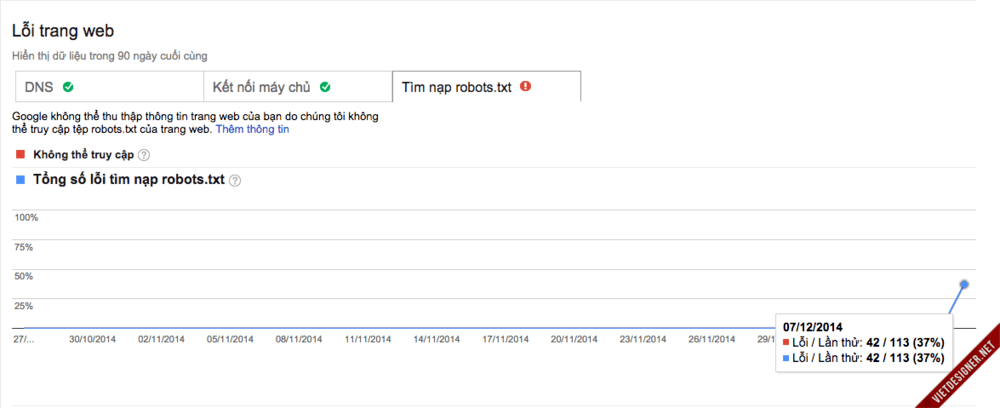Click the 11/11/2014 date label
This screenshot has width=1000, height=408.
click(x=368, y=339)
